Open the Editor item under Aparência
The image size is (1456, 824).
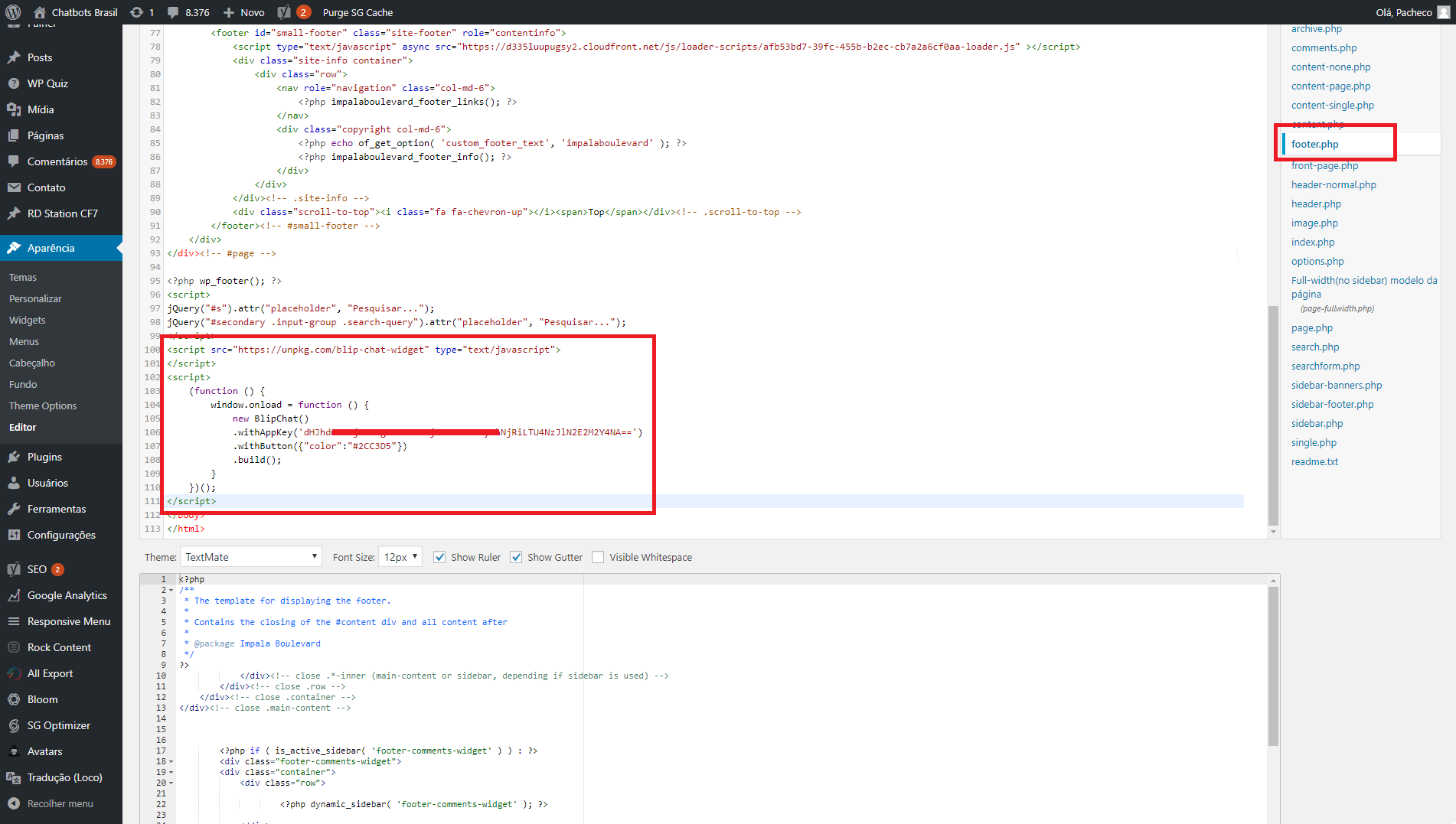(x=22, y=427)
